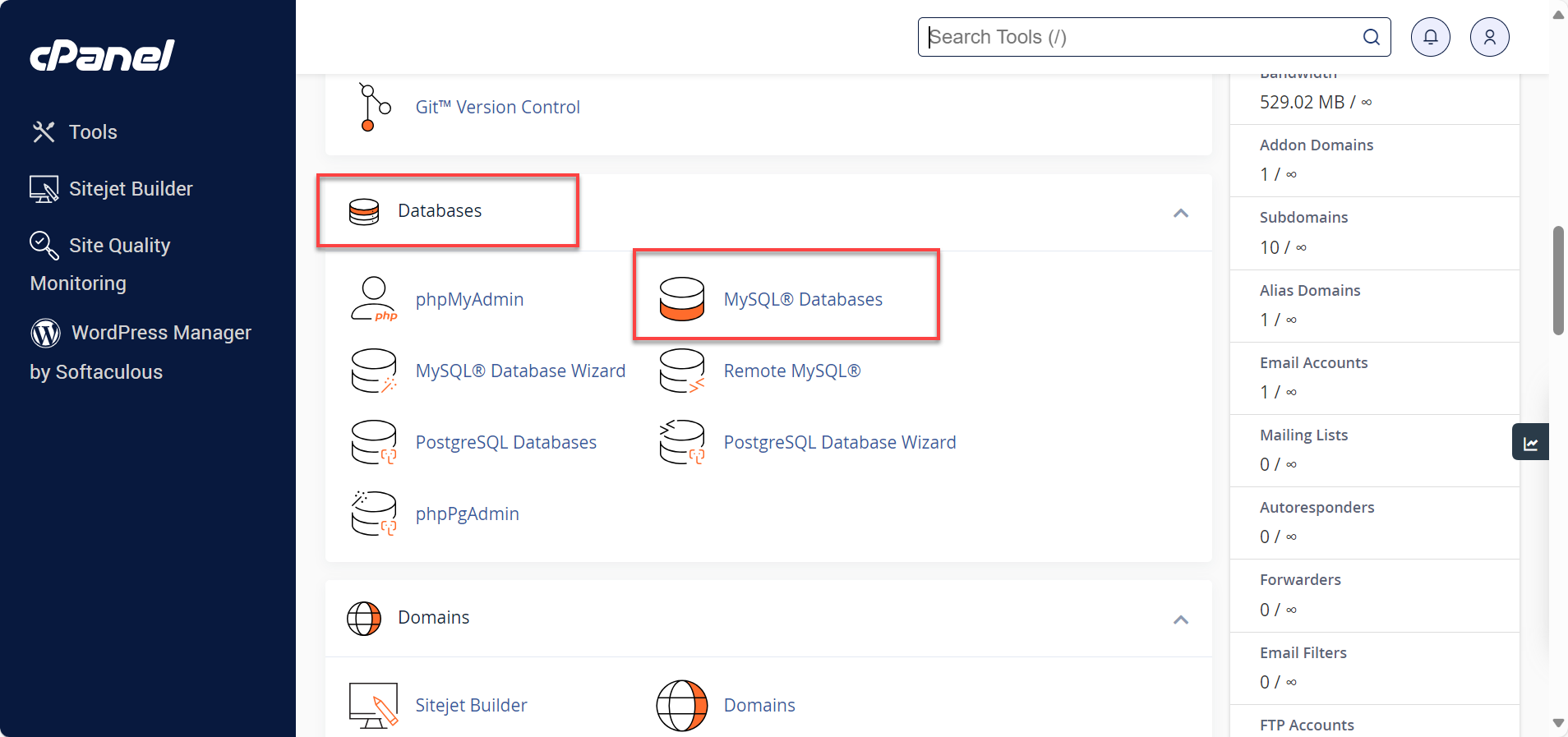Viewport: 1568px width, 737px height.
Task: Open the Remote MySQL® link
Action: [x=792, y=371]
